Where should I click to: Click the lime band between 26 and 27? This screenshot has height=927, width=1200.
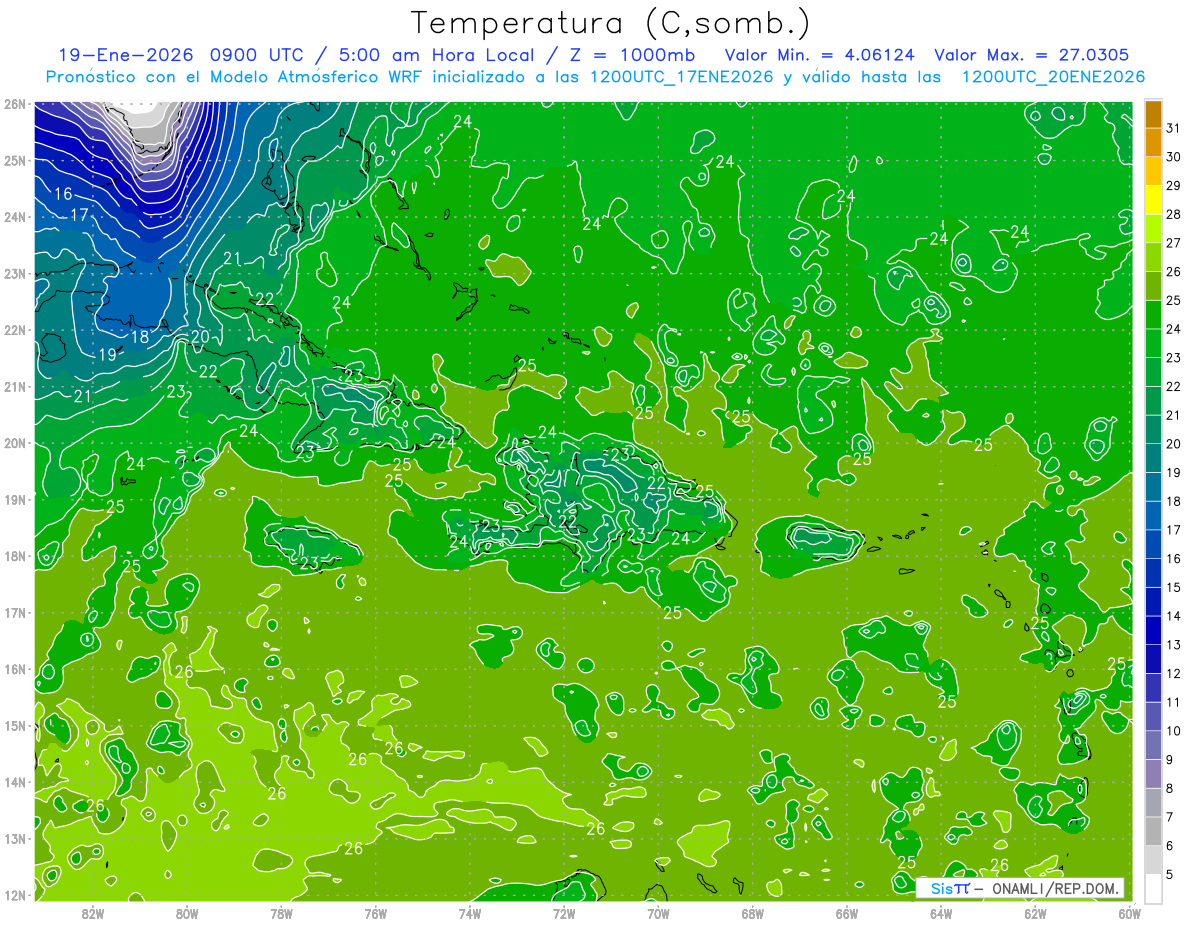1153,257
